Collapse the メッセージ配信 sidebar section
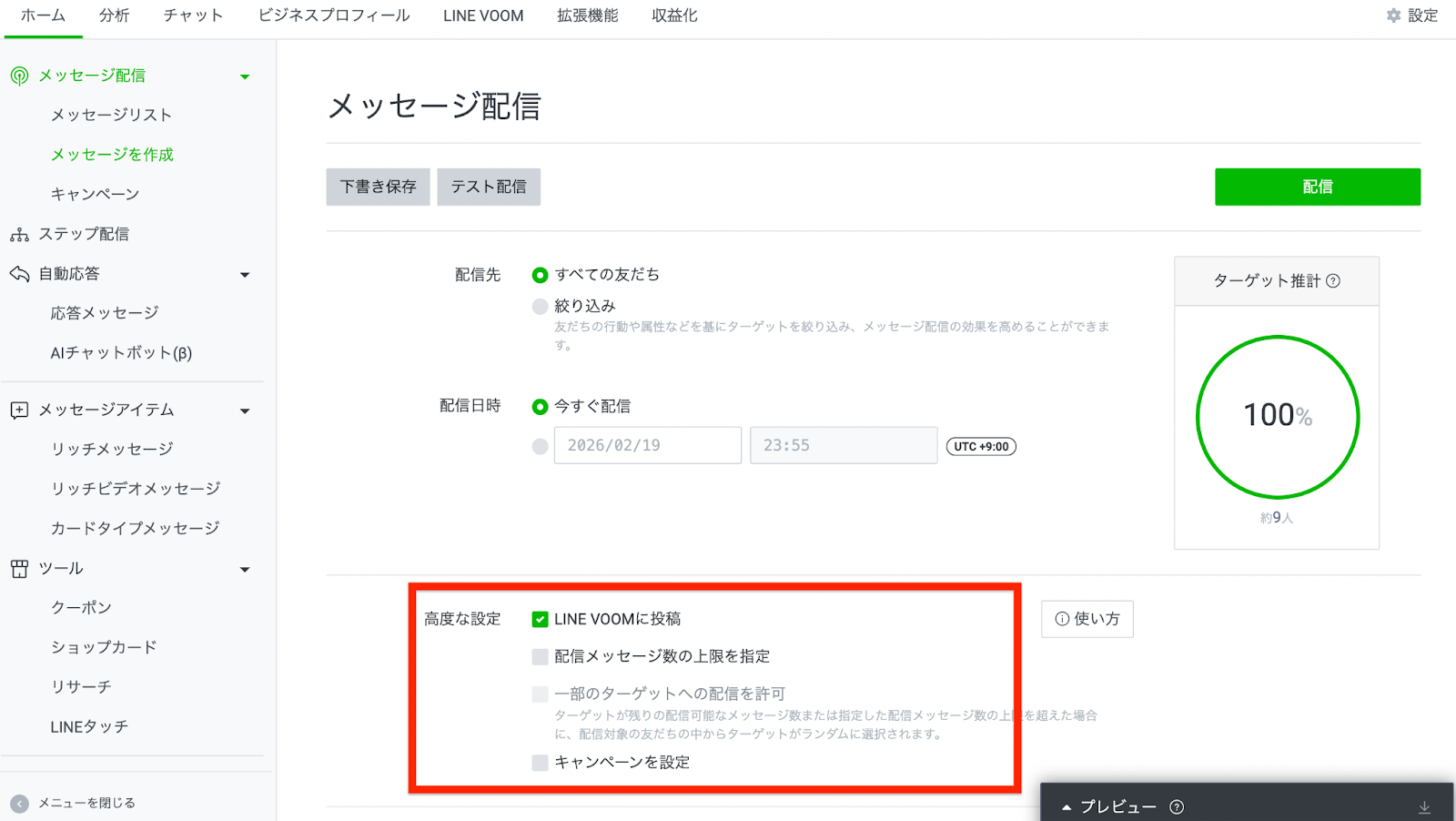Image resolution: width=1456 pixels, height=821 pixels. [245, 76]
